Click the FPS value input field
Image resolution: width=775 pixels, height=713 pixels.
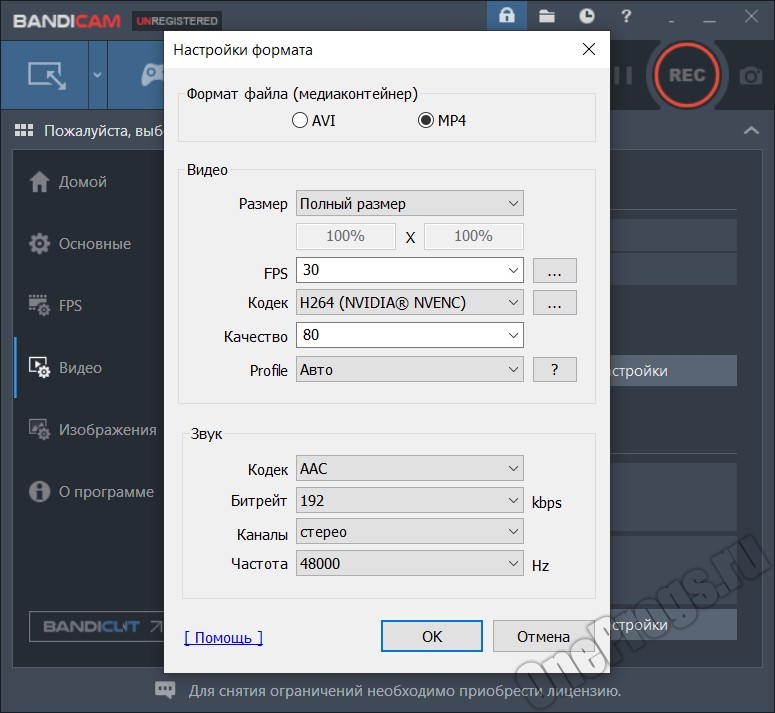[400, 270]
